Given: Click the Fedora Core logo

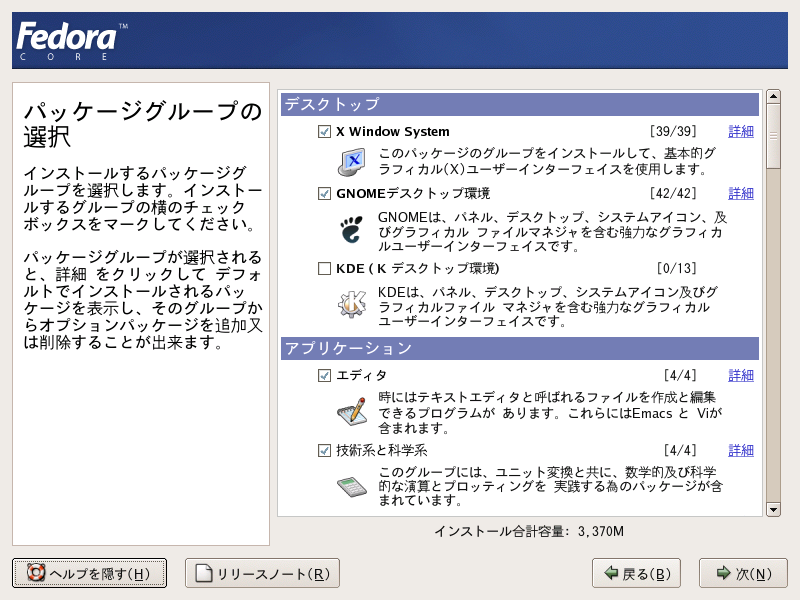Looking at the screenshot, I should coord(72,41).
